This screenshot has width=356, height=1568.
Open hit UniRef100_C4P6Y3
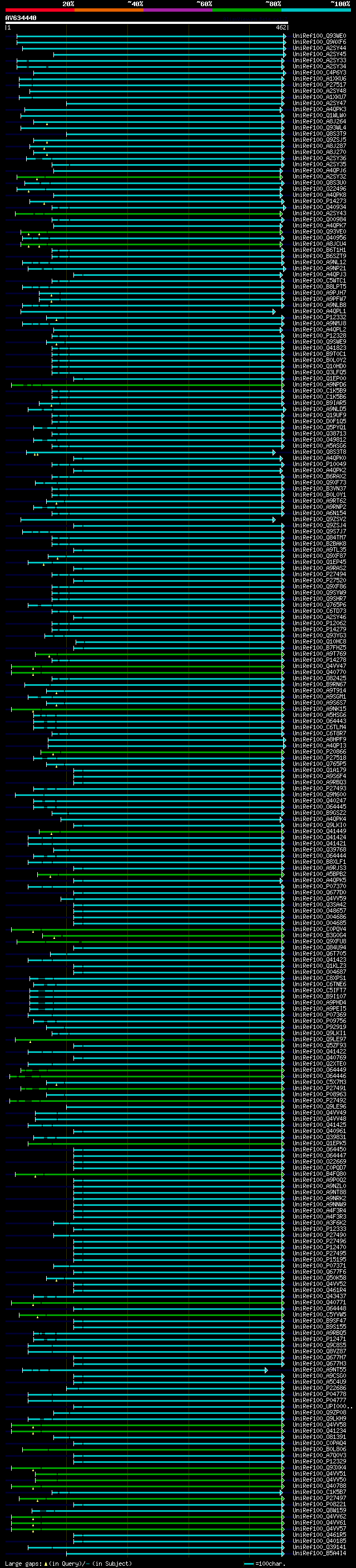point(319,72)
